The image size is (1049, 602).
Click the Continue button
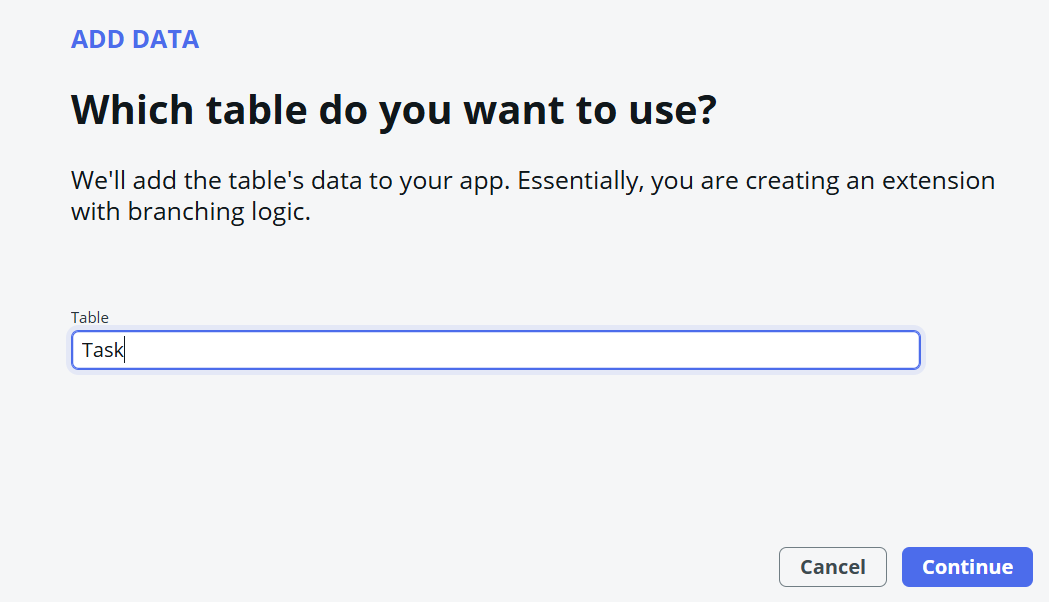[967, 567]
